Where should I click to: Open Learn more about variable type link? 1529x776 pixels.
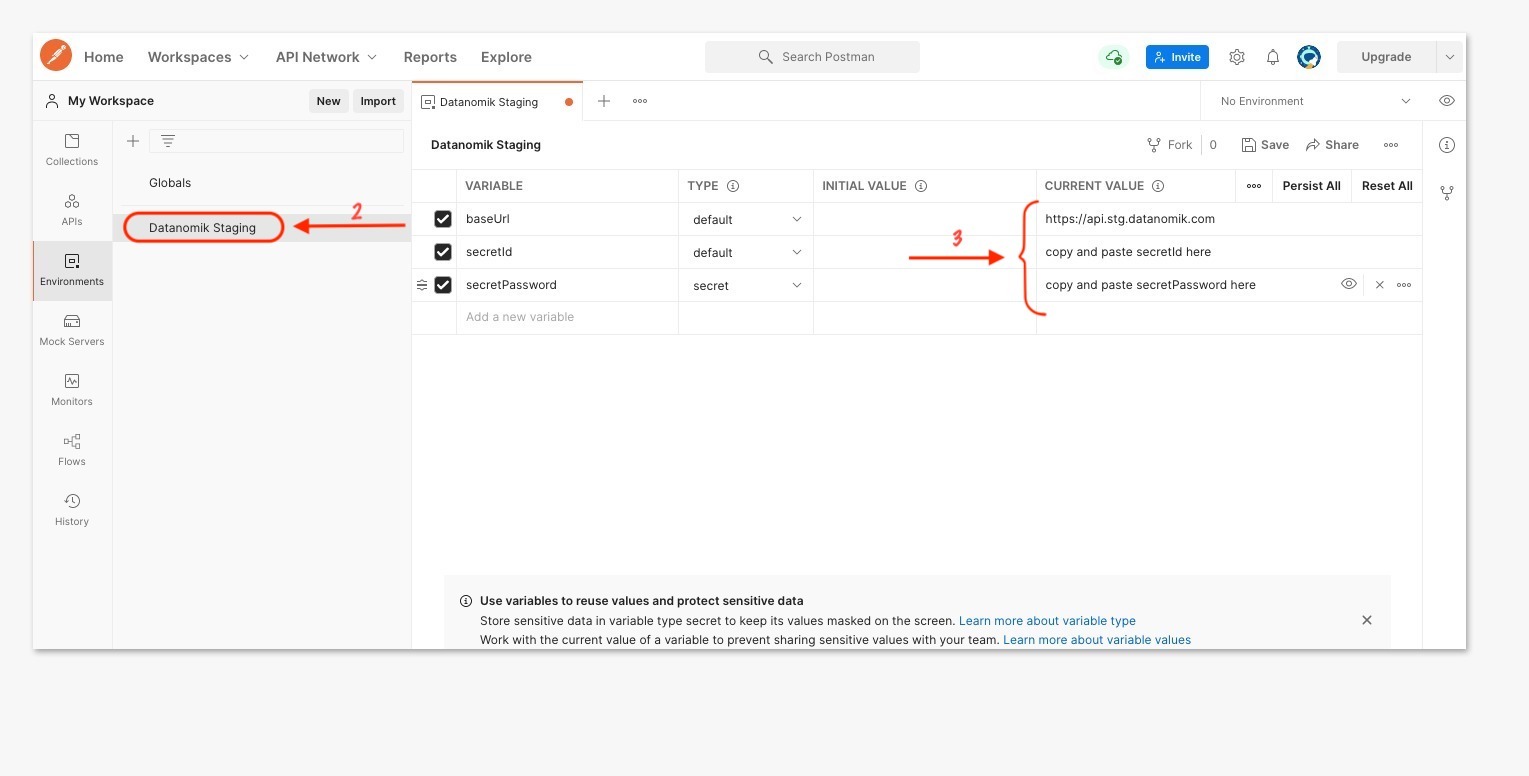1047,621
